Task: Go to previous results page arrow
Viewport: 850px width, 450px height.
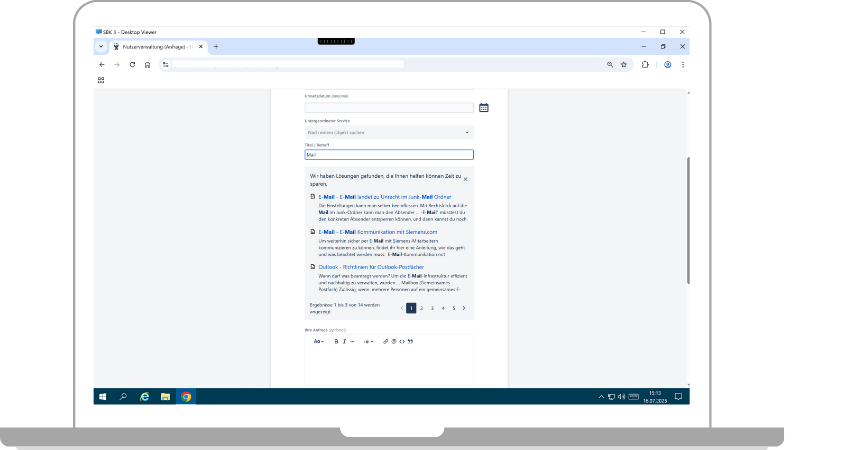Action: pos(402,308)
